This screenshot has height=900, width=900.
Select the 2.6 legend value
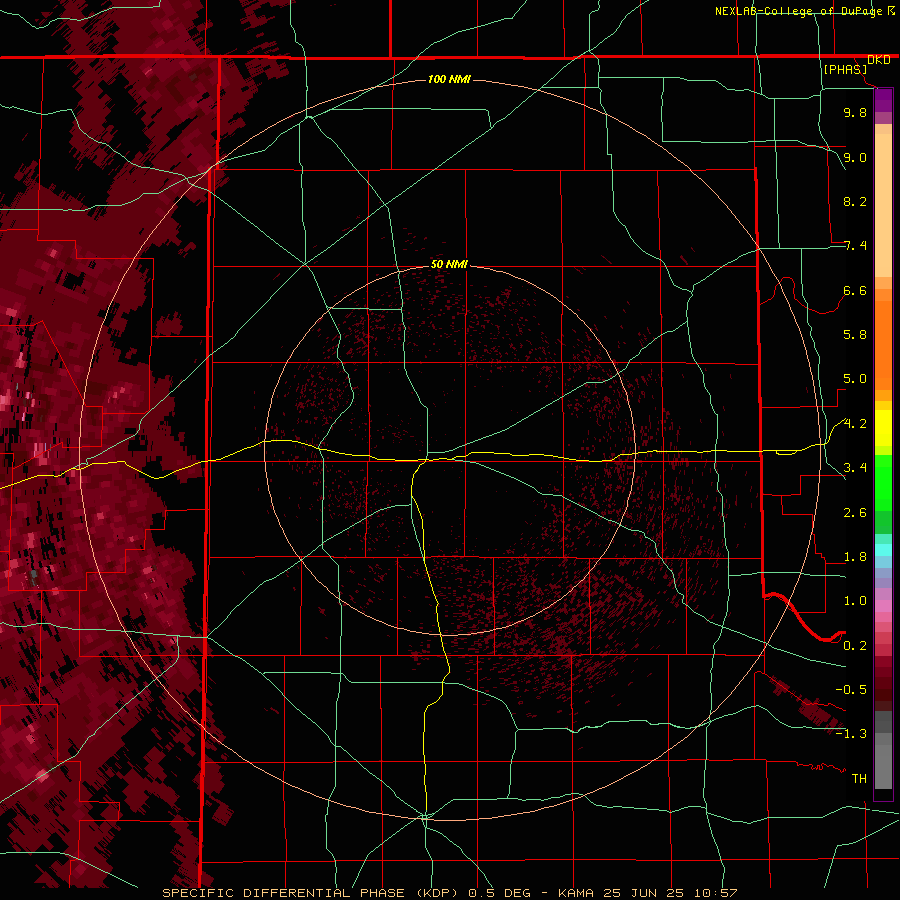tap(855, 512)
